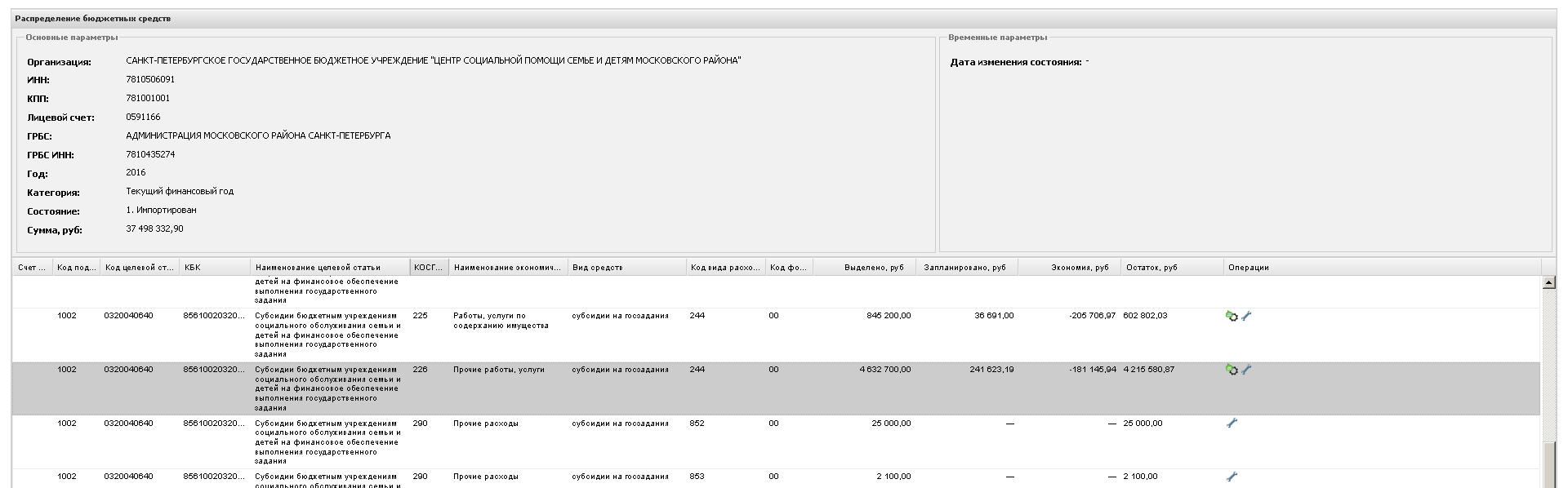
Task: Select the КПП value 781001001
Action: (x=148, y=98)
